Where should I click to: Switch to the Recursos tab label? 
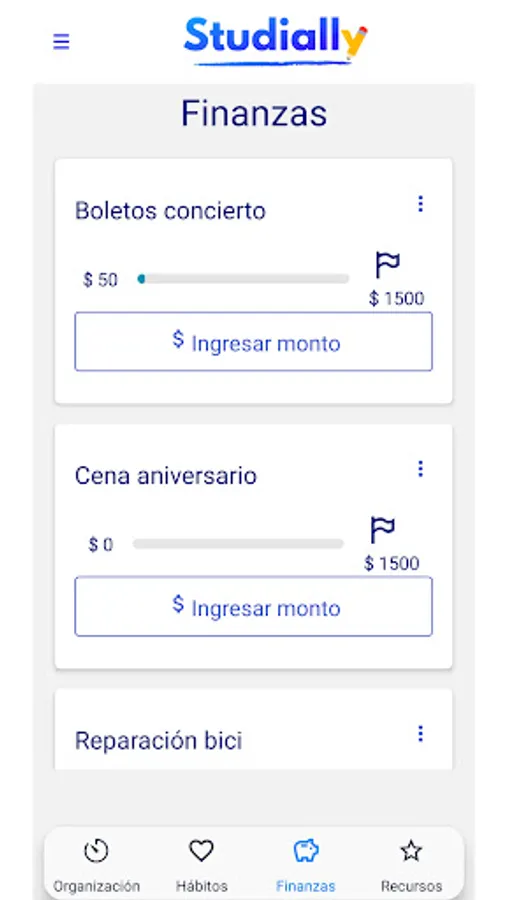411,886
